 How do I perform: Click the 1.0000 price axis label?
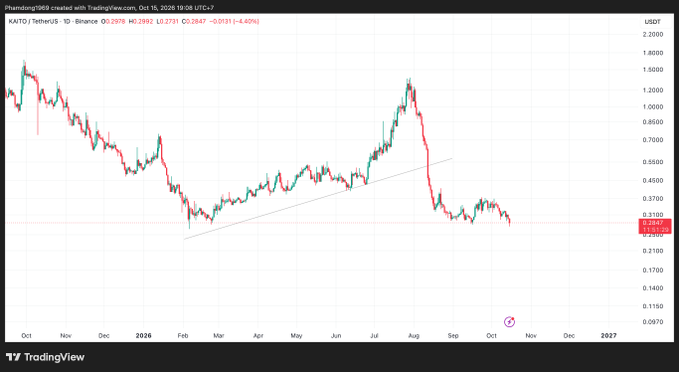point(653,107)
